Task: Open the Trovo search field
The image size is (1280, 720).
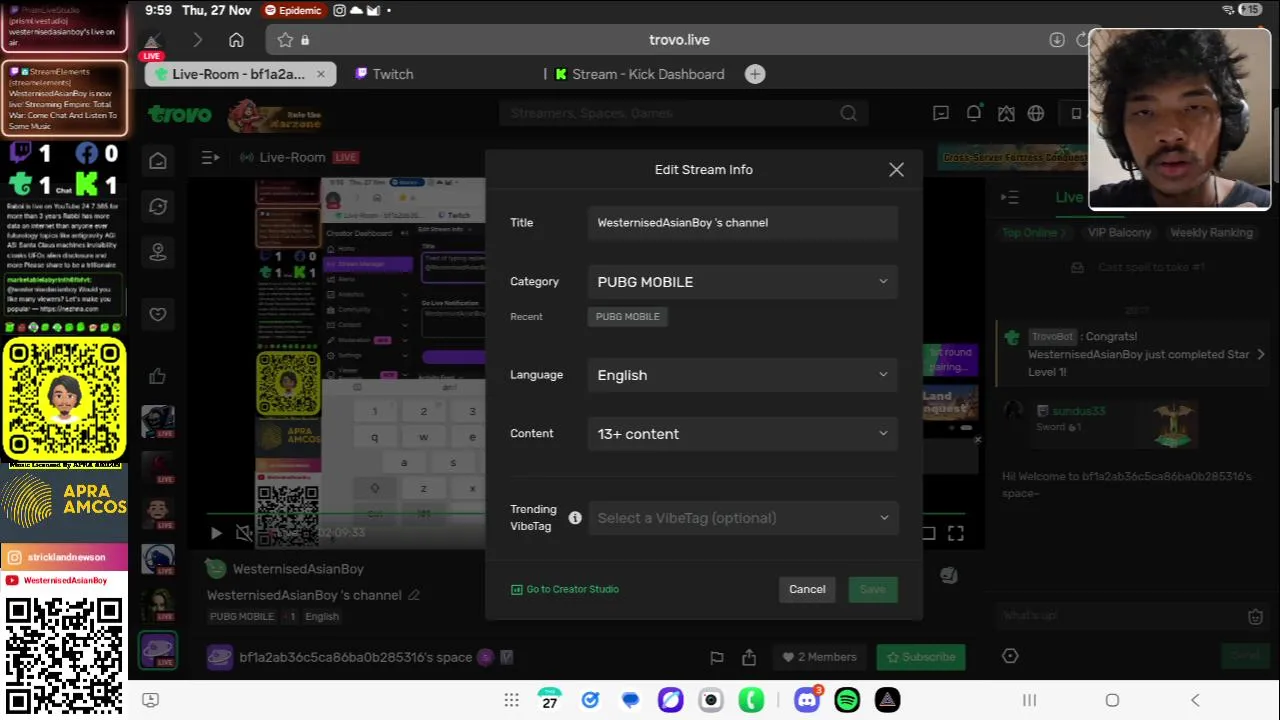Action: click(682, 114)
